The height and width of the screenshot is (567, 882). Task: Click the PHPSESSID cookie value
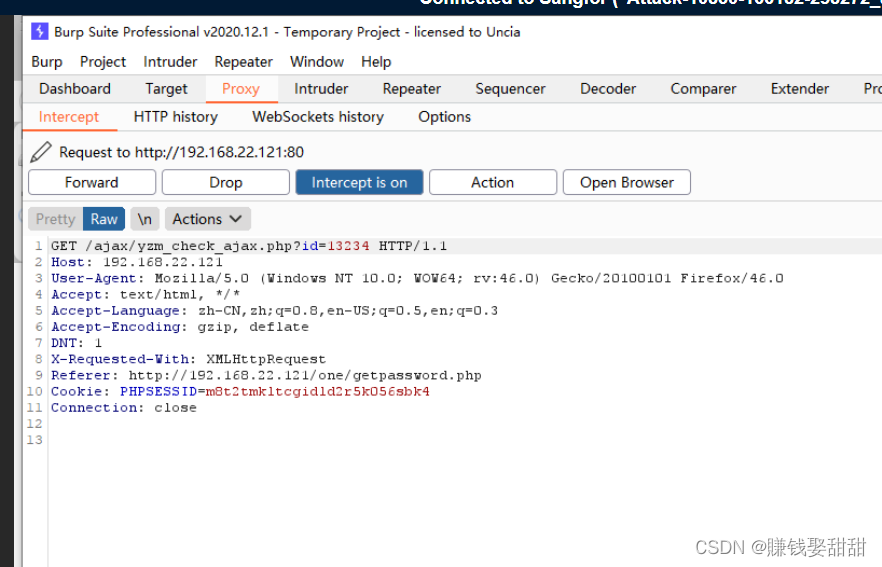317,392
